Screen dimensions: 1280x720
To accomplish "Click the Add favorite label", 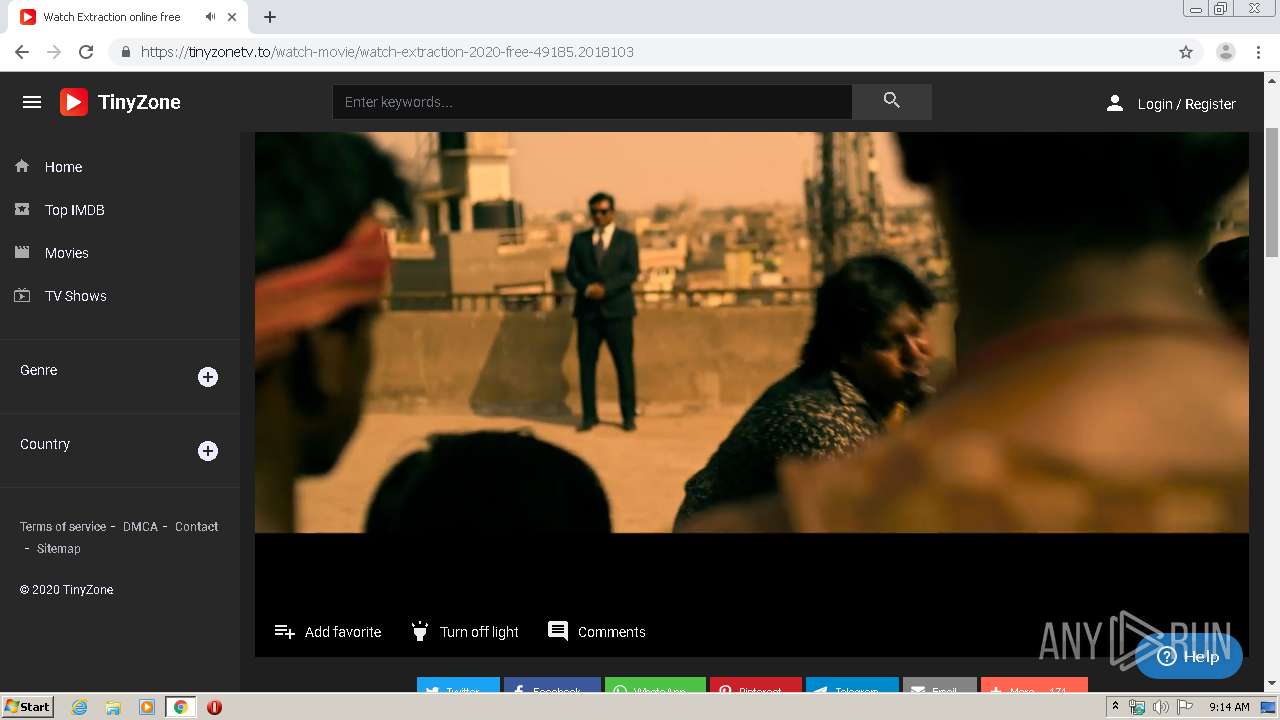I will (343, 632).
